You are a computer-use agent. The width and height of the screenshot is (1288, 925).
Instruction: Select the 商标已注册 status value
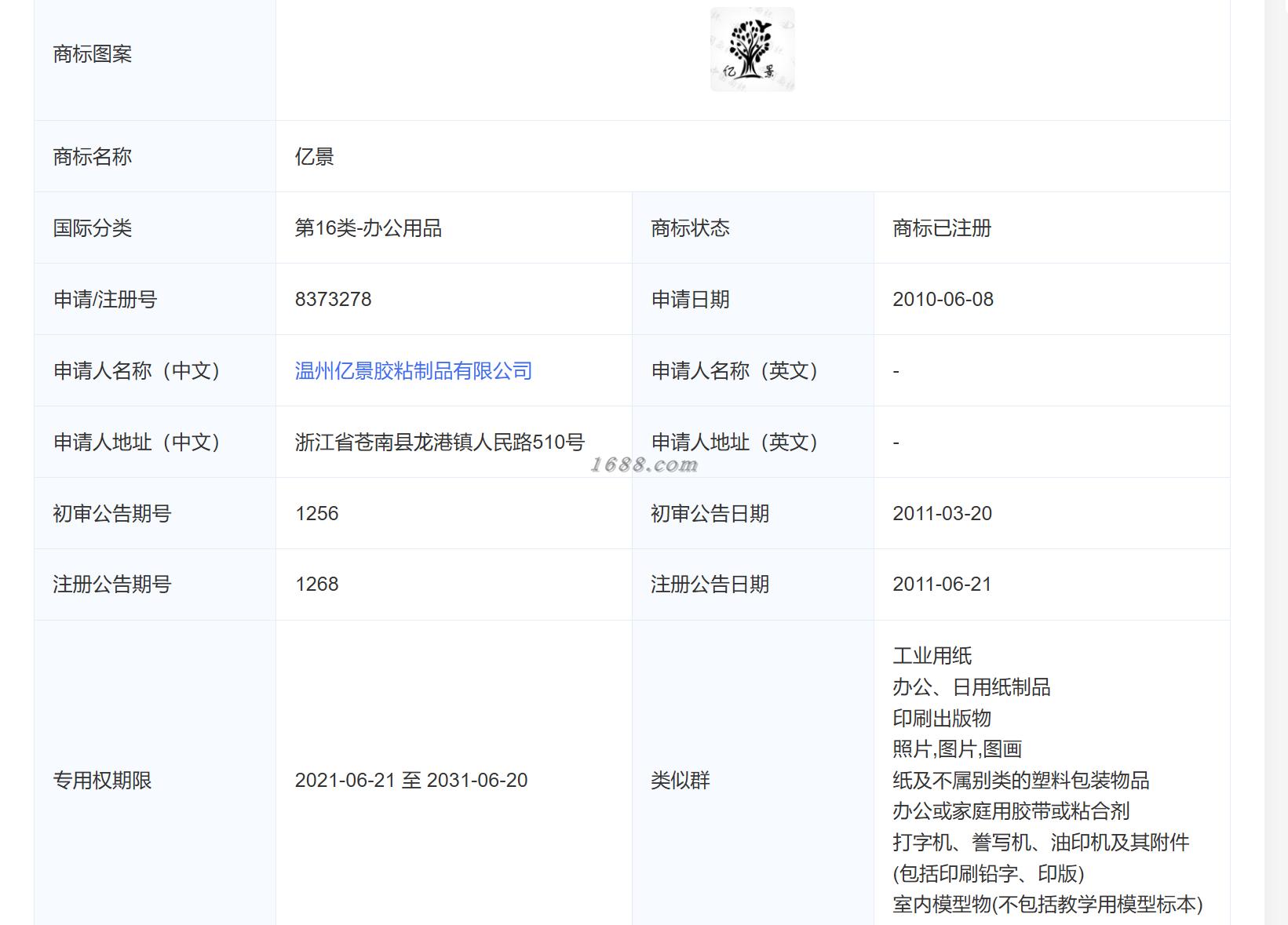coord(942,228)
